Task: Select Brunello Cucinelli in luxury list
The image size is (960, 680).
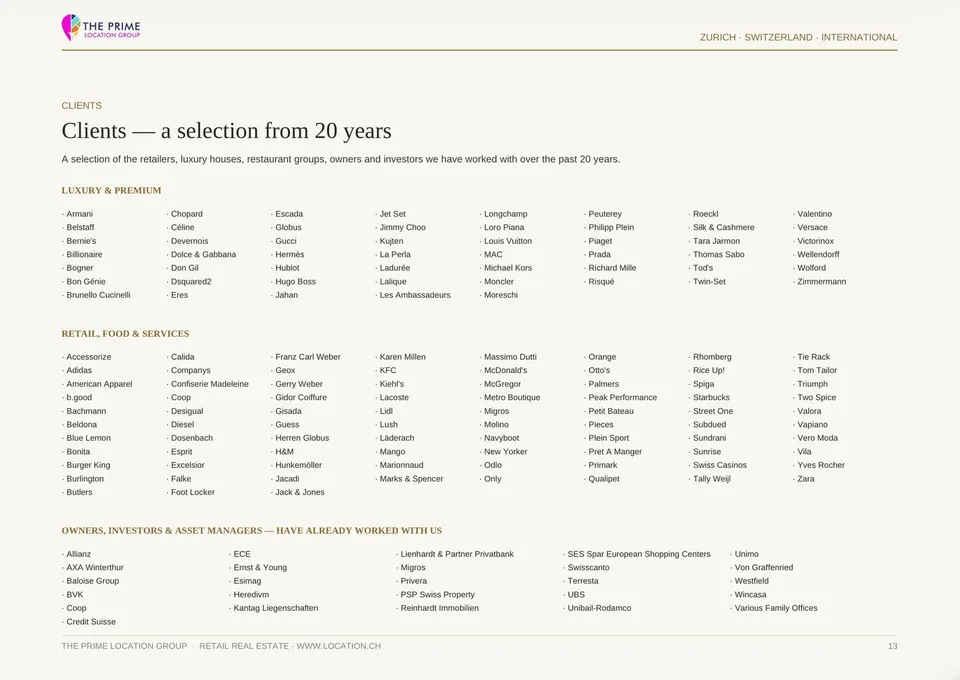Action: (x=98, y=295)
